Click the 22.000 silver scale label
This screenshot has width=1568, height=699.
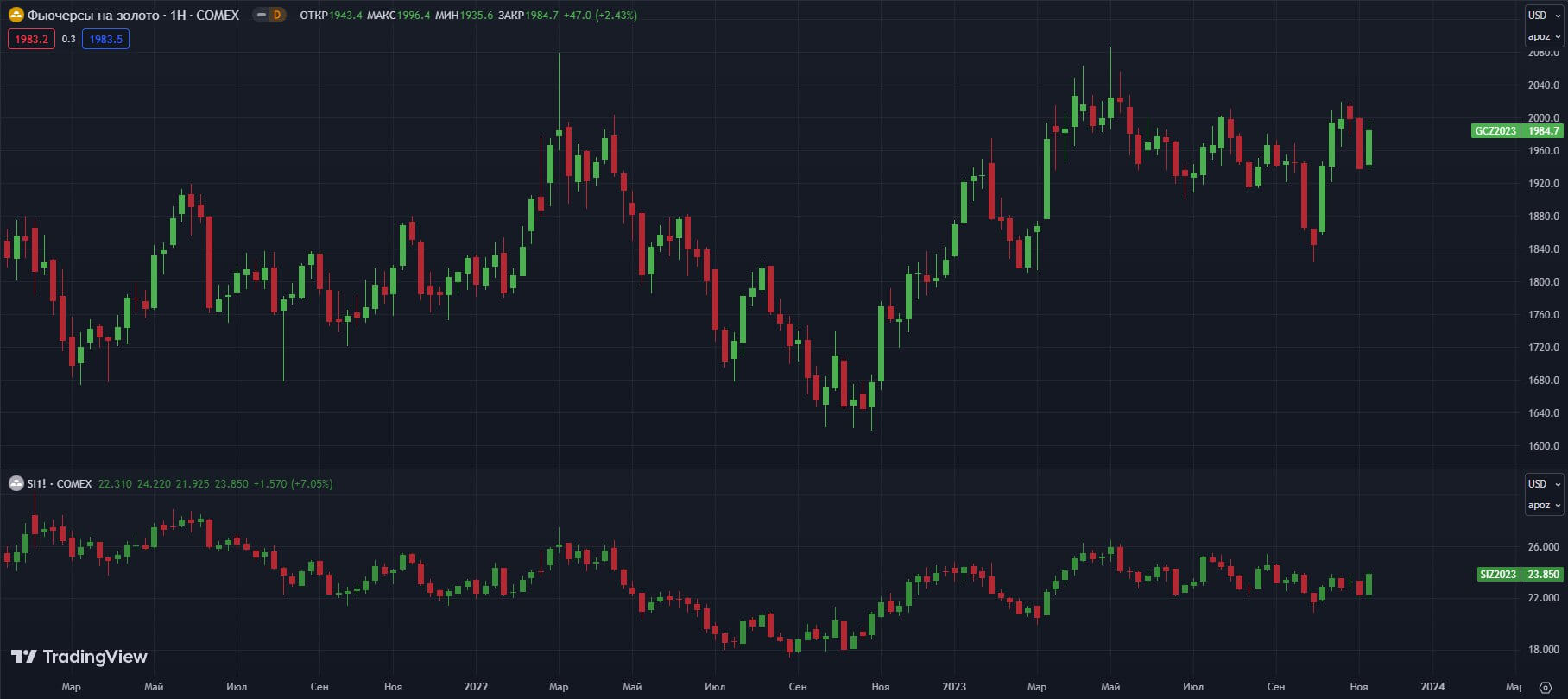coord(1544,597)
